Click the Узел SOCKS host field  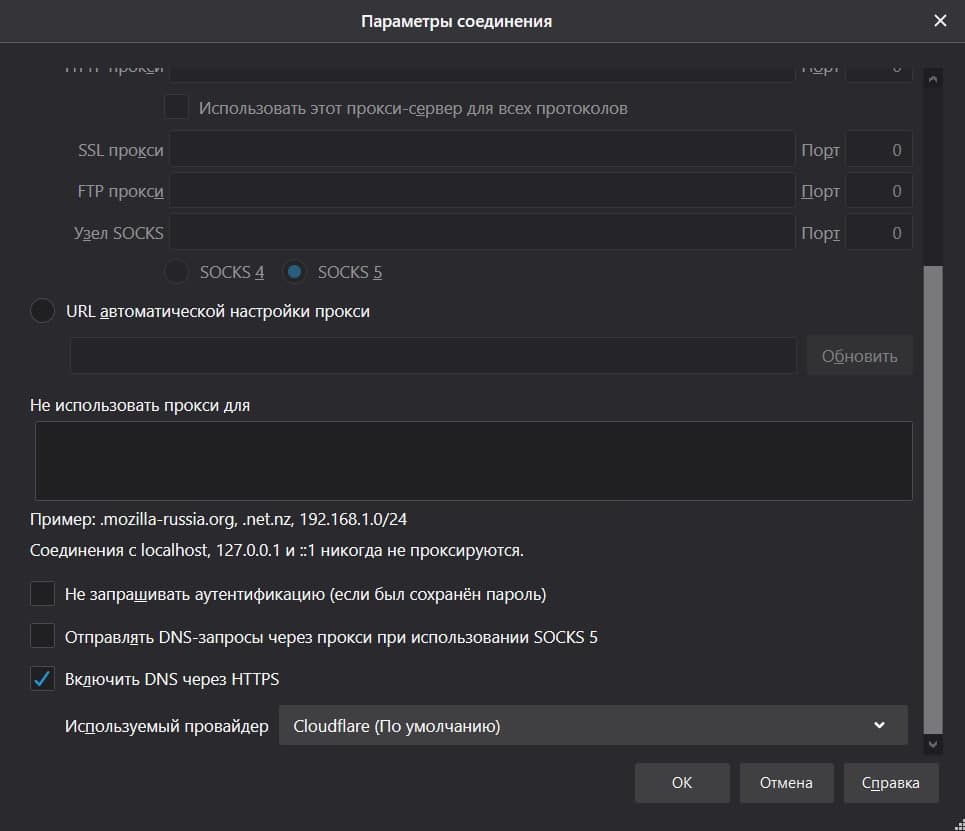pos(481,233)
